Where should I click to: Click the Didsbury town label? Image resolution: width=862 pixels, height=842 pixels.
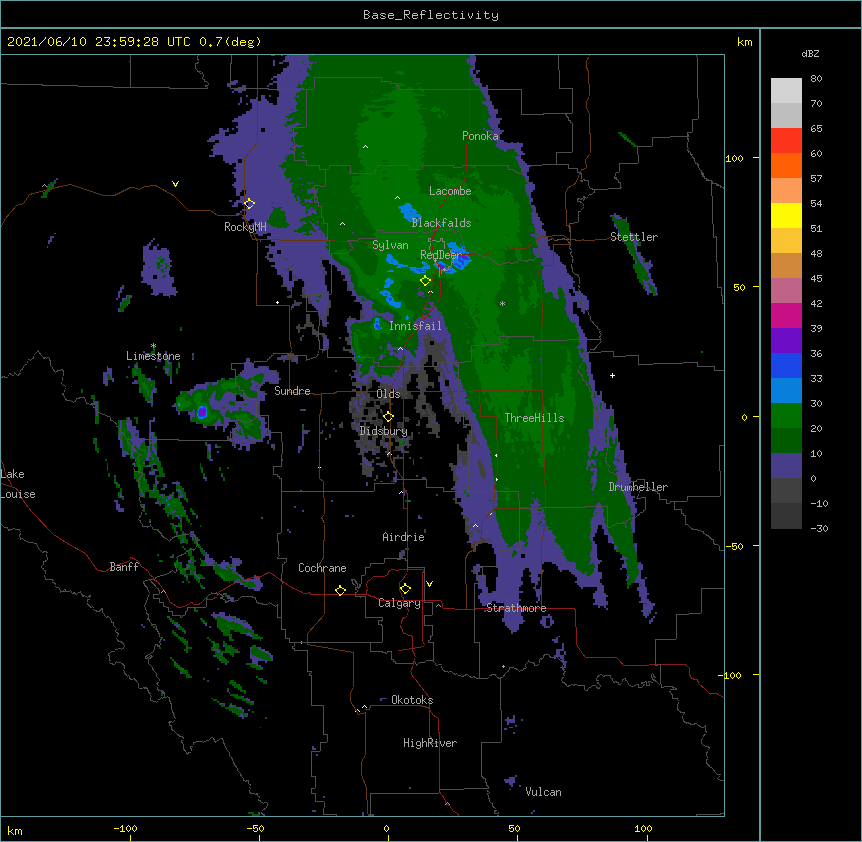(384, 431)
